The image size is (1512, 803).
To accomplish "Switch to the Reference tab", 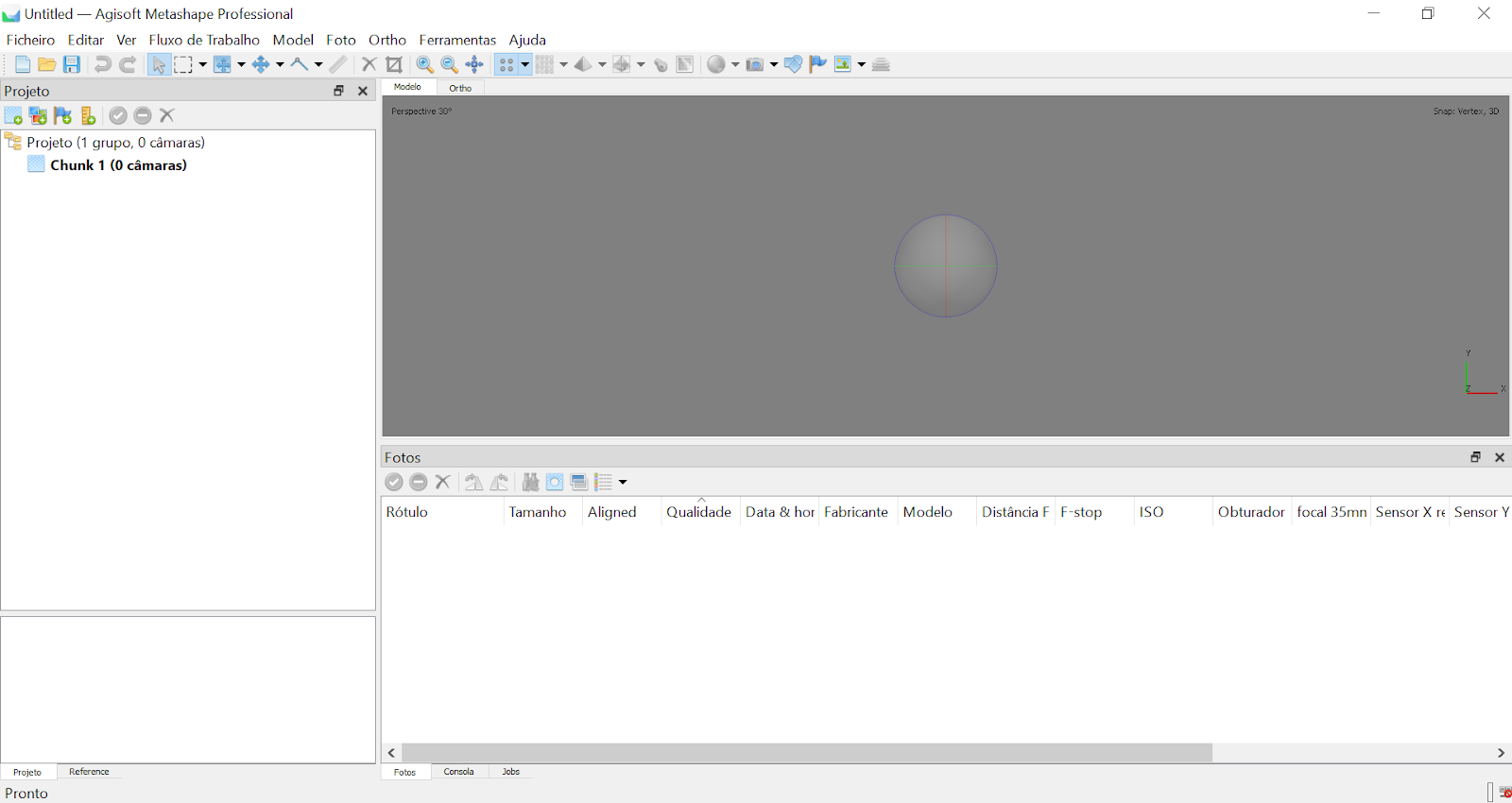I will [x=89, y=772].
